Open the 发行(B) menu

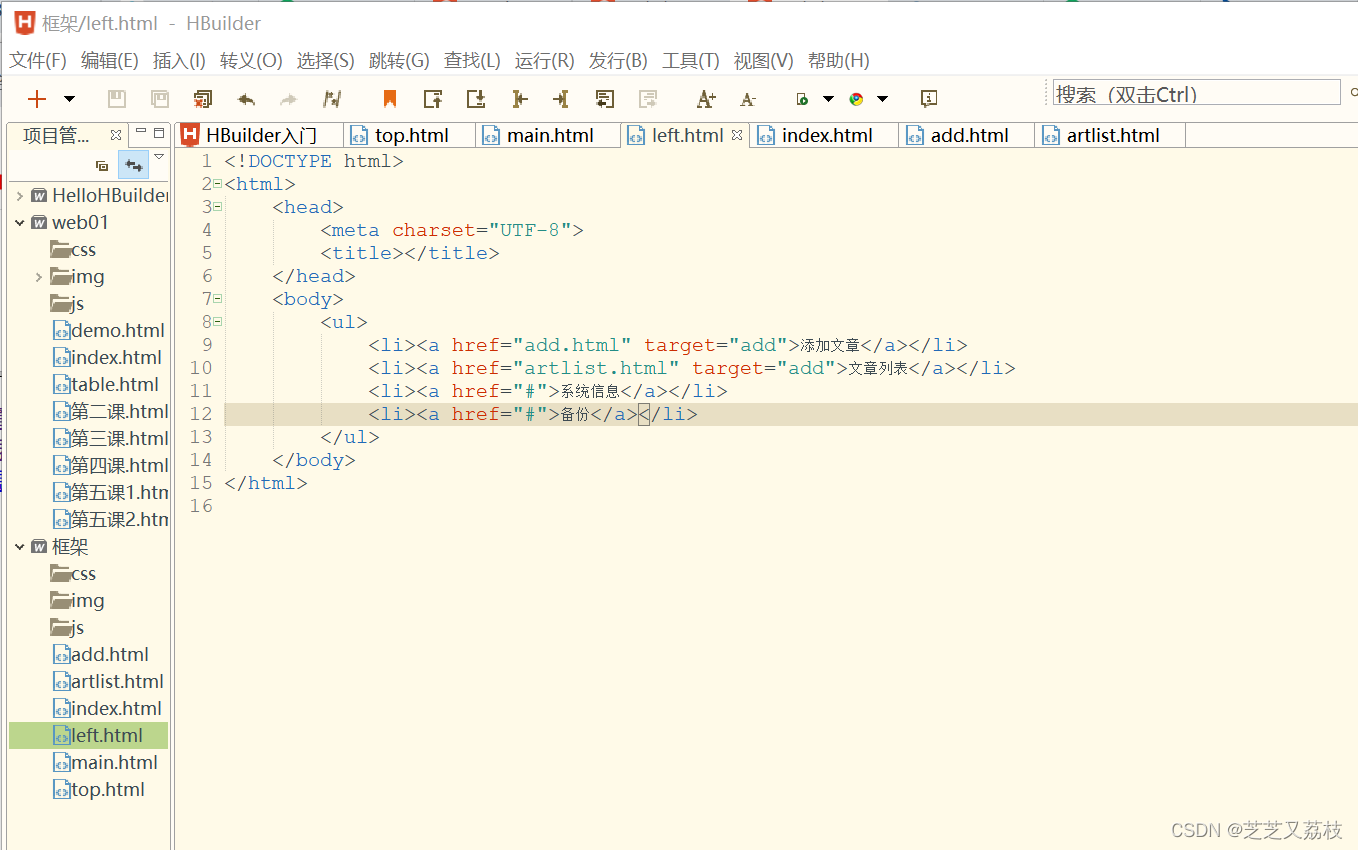tap(618, 61)
